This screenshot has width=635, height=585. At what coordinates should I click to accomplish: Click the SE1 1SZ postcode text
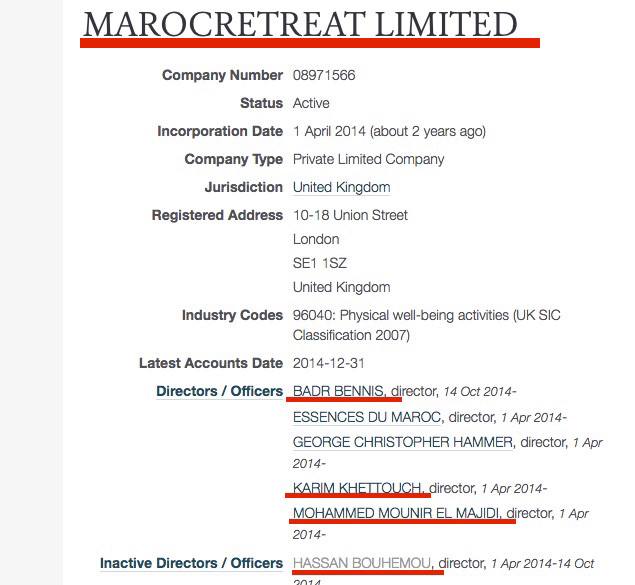pos(320,263)
